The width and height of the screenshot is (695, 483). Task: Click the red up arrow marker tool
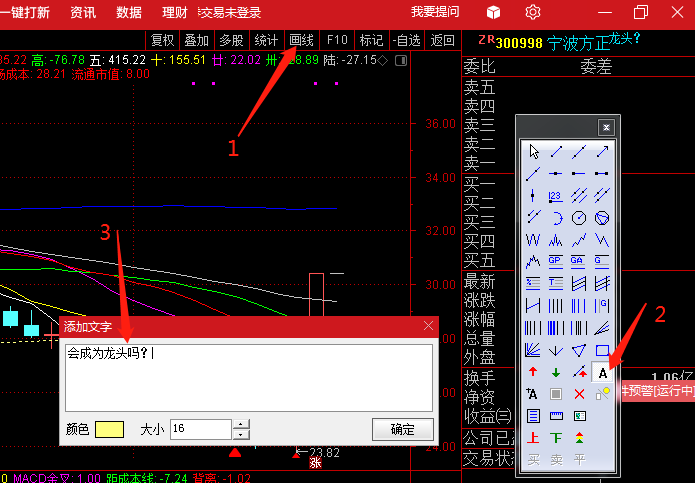click(x=534, y=372)
